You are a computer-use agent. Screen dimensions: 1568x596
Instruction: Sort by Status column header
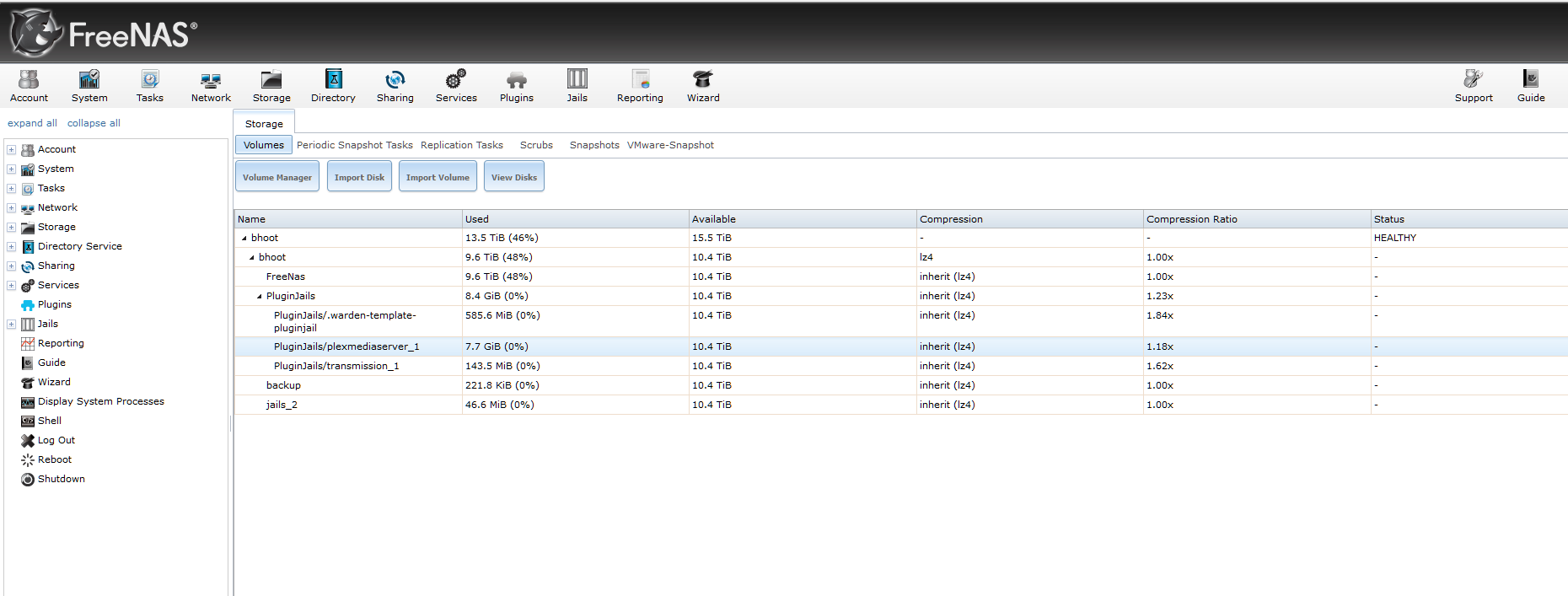click(1469, 219)
